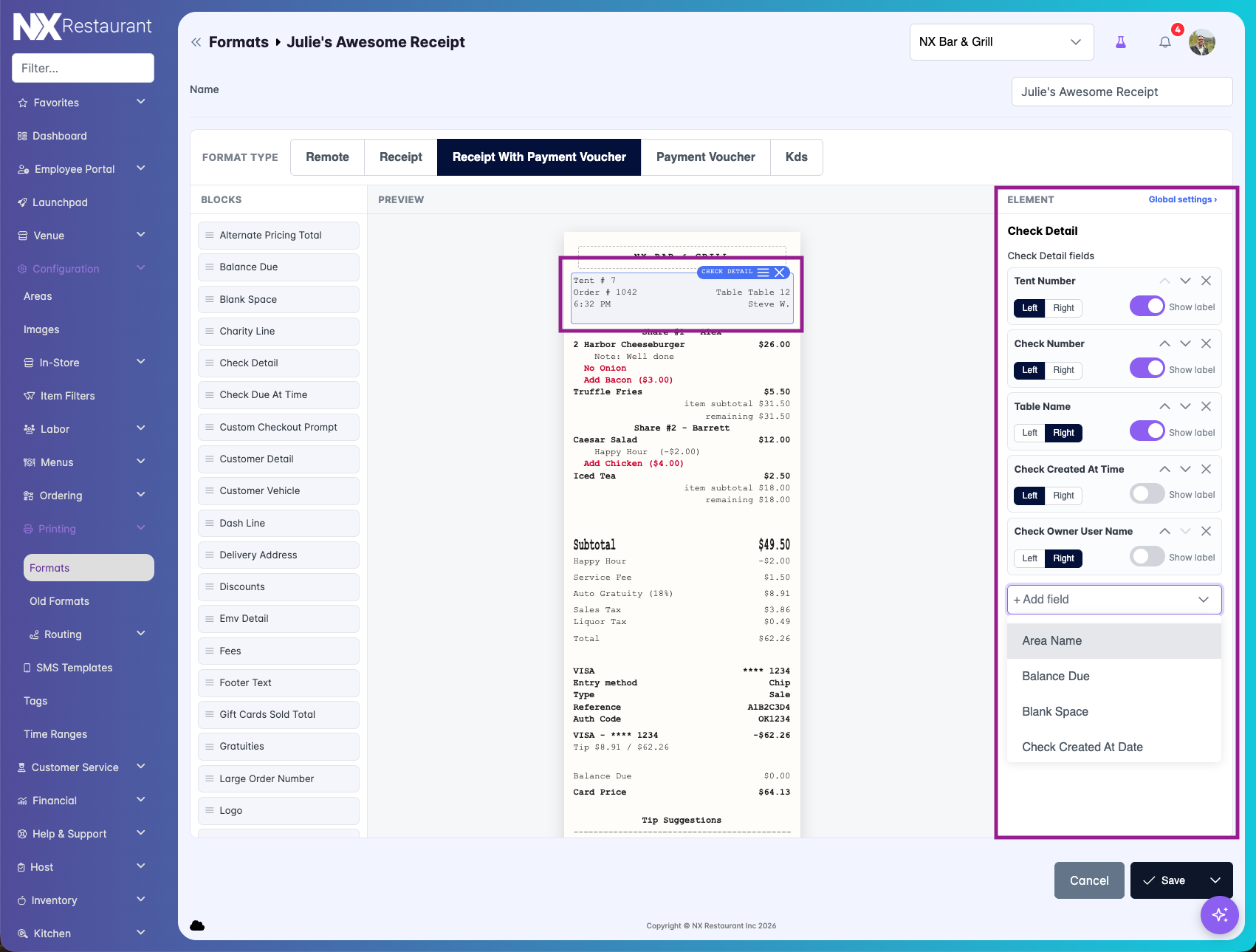Open the Add field dropdown

coord(1113,600)
